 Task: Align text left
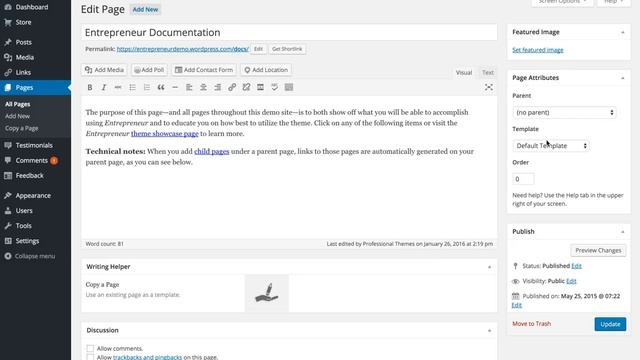point(189,87)
